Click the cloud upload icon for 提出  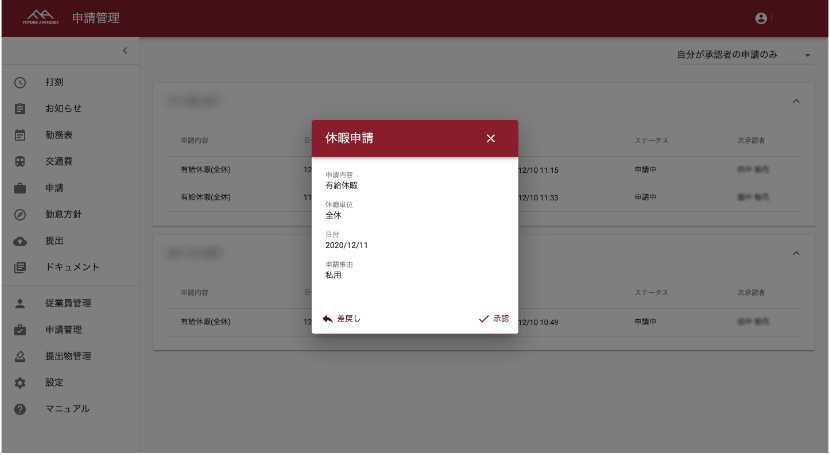pos(20,241)
